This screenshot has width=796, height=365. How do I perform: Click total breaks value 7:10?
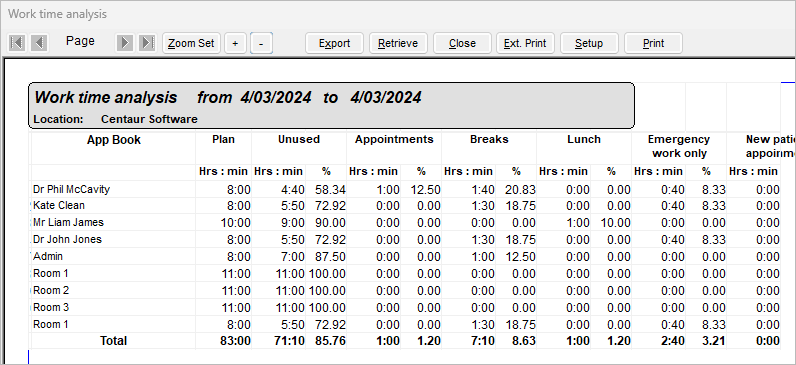pyautogui.click(x=483, y=341)
